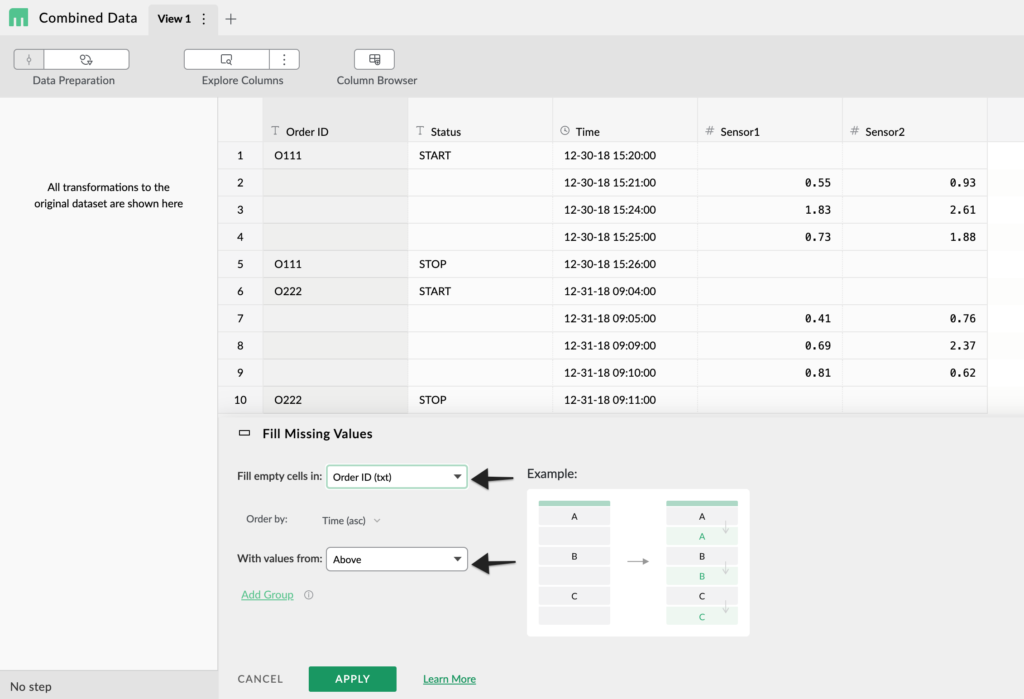Click the Add Group link
This screenshot has height=699, width=1024.
pos(267,594)
